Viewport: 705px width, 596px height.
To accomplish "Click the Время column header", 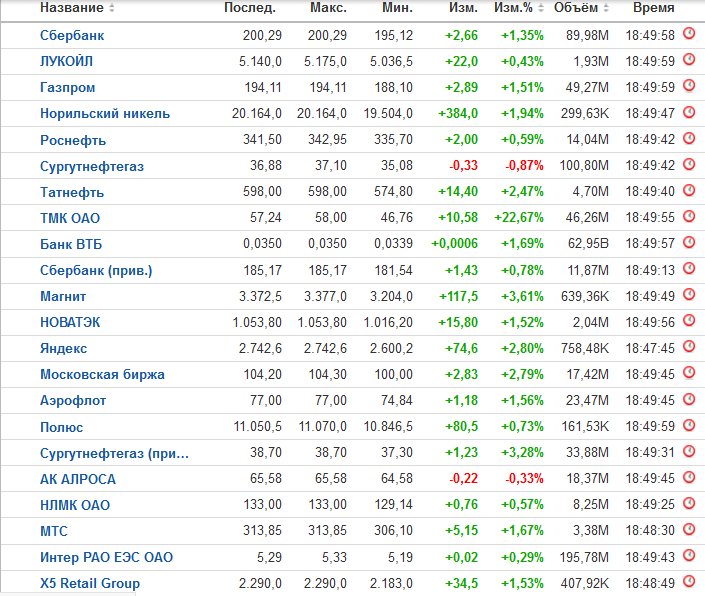I will (654, 8).
